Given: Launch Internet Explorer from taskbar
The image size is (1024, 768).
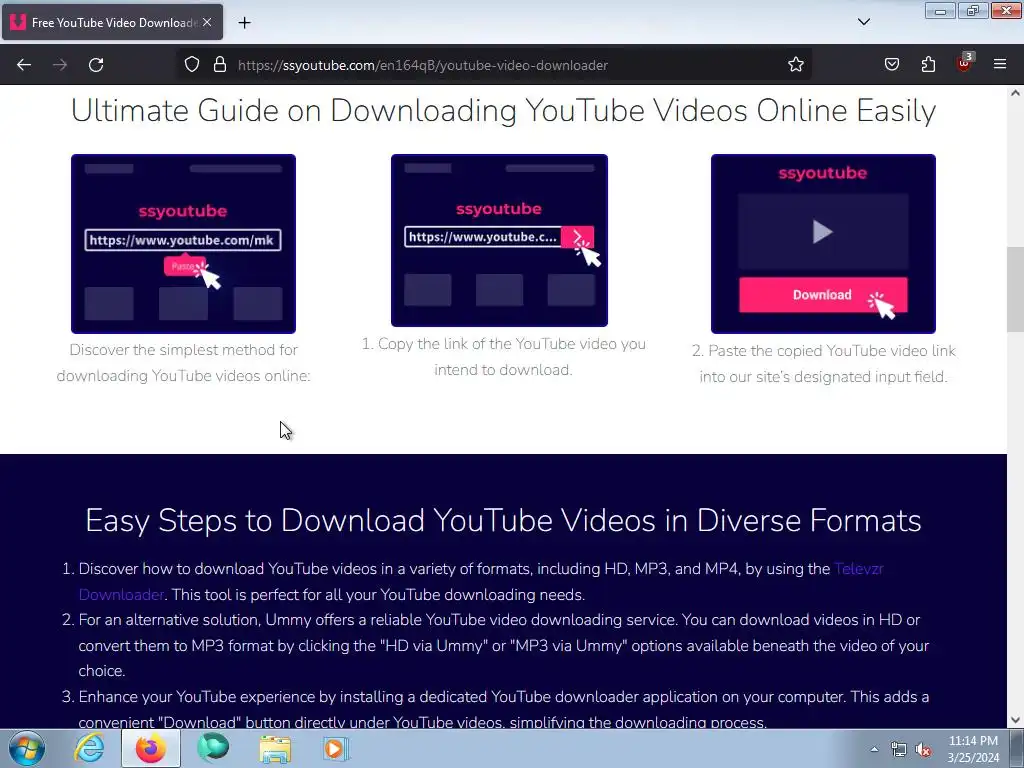Looking at the screenshot, I should tap(89, 748).
